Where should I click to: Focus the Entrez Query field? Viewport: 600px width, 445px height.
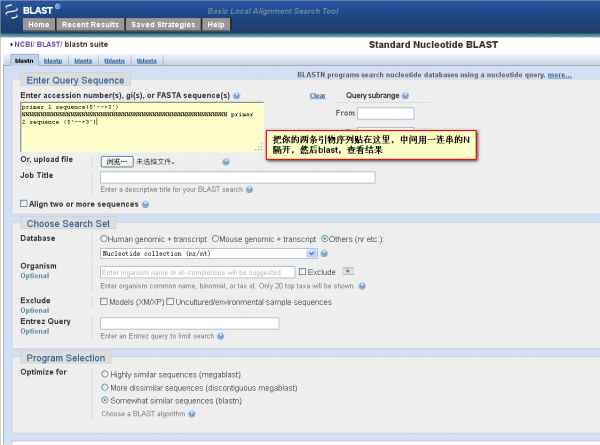[189, 323]
